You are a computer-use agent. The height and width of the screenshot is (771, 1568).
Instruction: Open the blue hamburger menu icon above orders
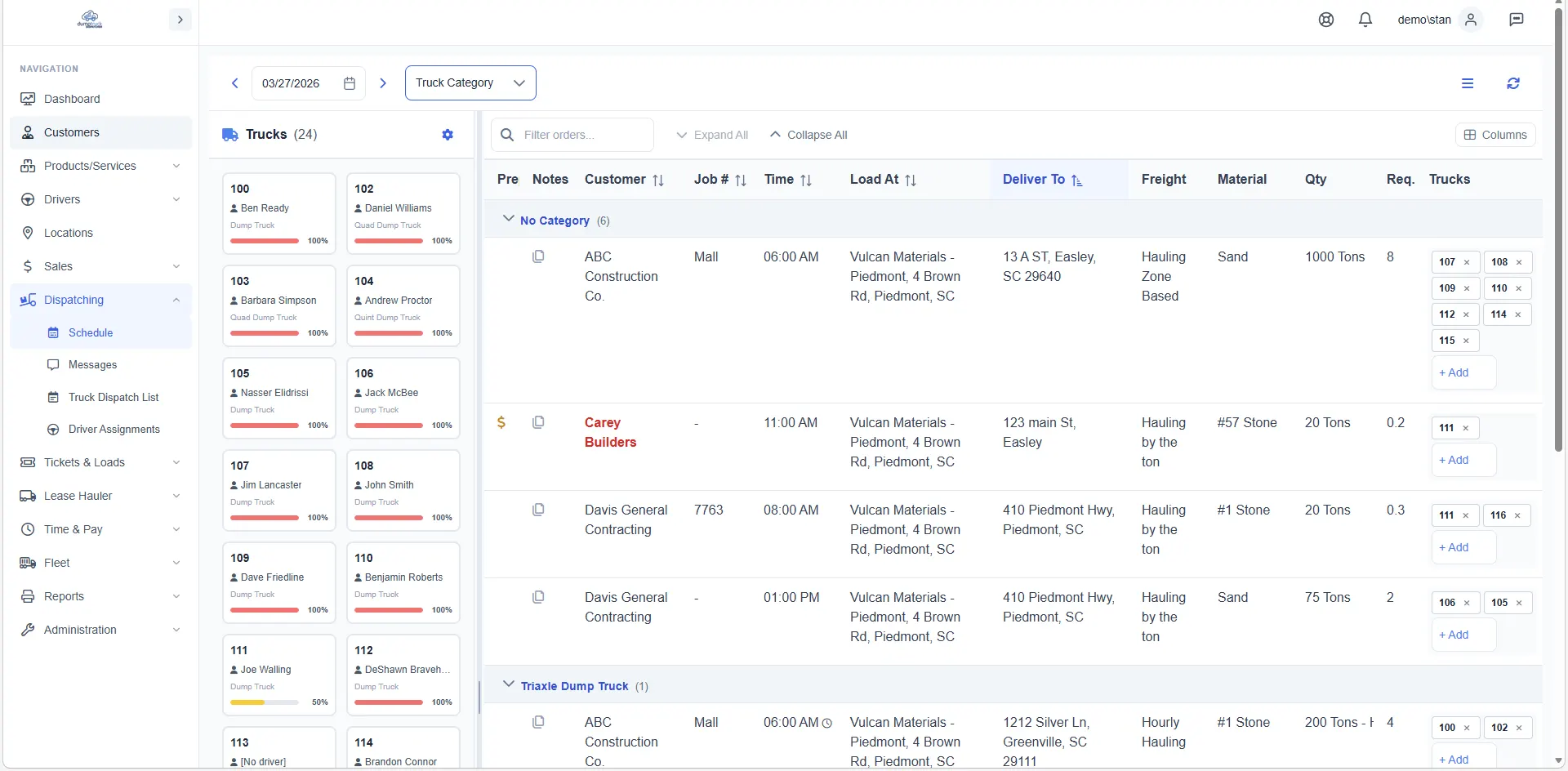tap(1468, 83)
